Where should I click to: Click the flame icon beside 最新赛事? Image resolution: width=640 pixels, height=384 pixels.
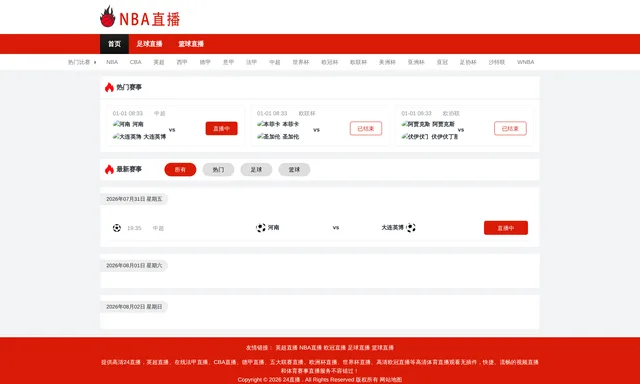109,169
